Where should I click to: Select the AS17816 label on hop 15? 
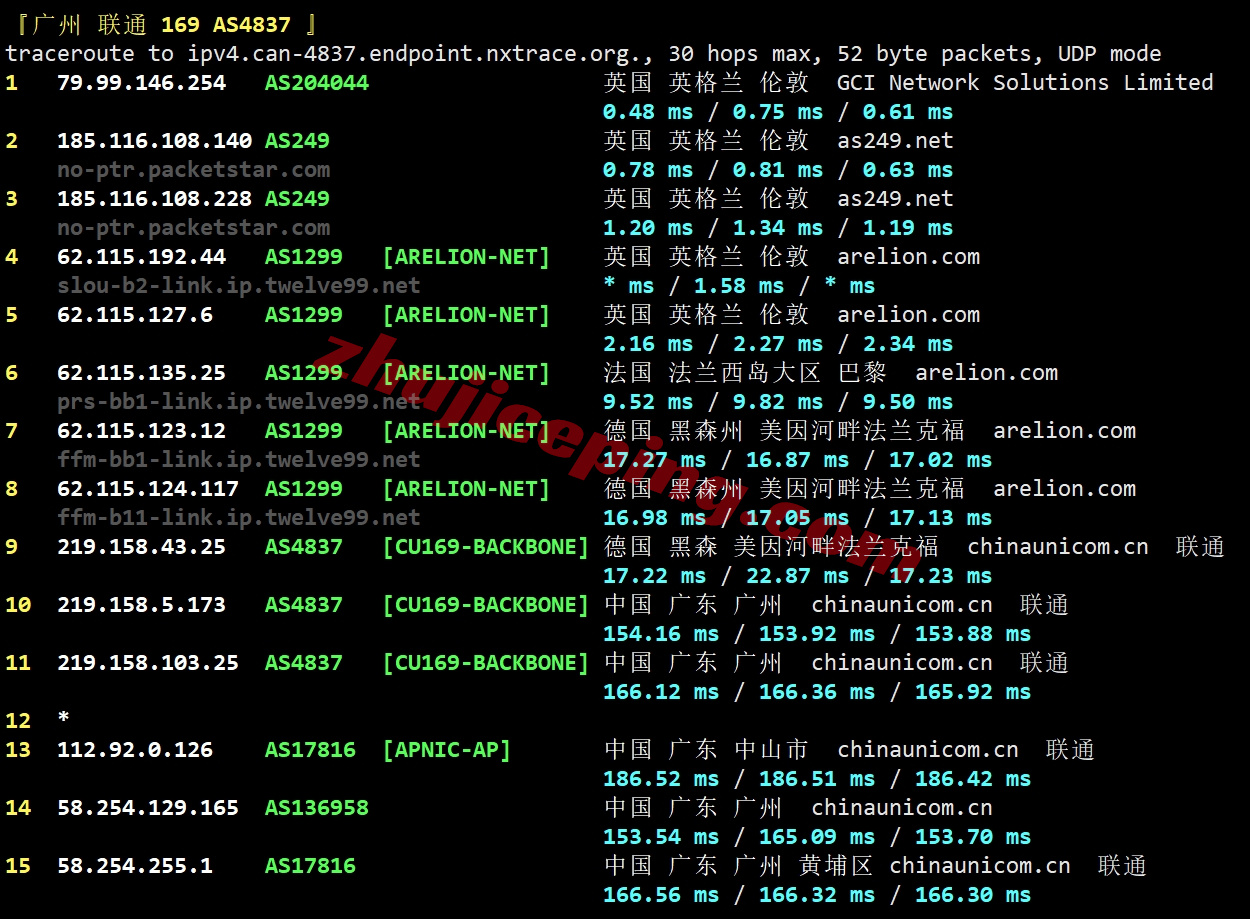[310, 866]
